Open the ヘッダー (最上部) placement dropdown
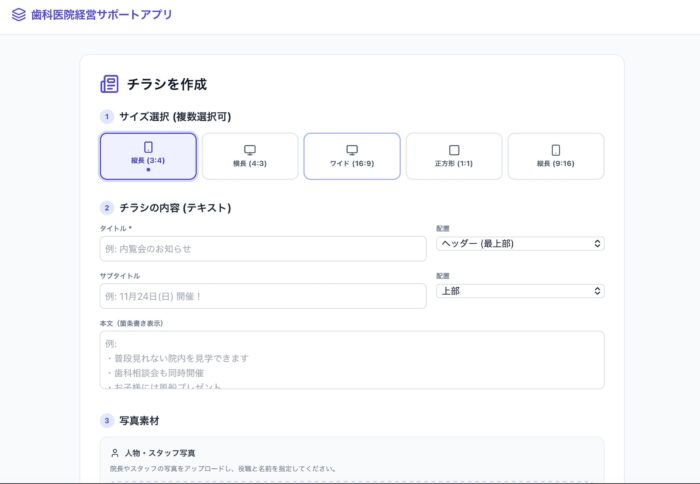The width and height of the screenshot is (700, 484). 520,243
